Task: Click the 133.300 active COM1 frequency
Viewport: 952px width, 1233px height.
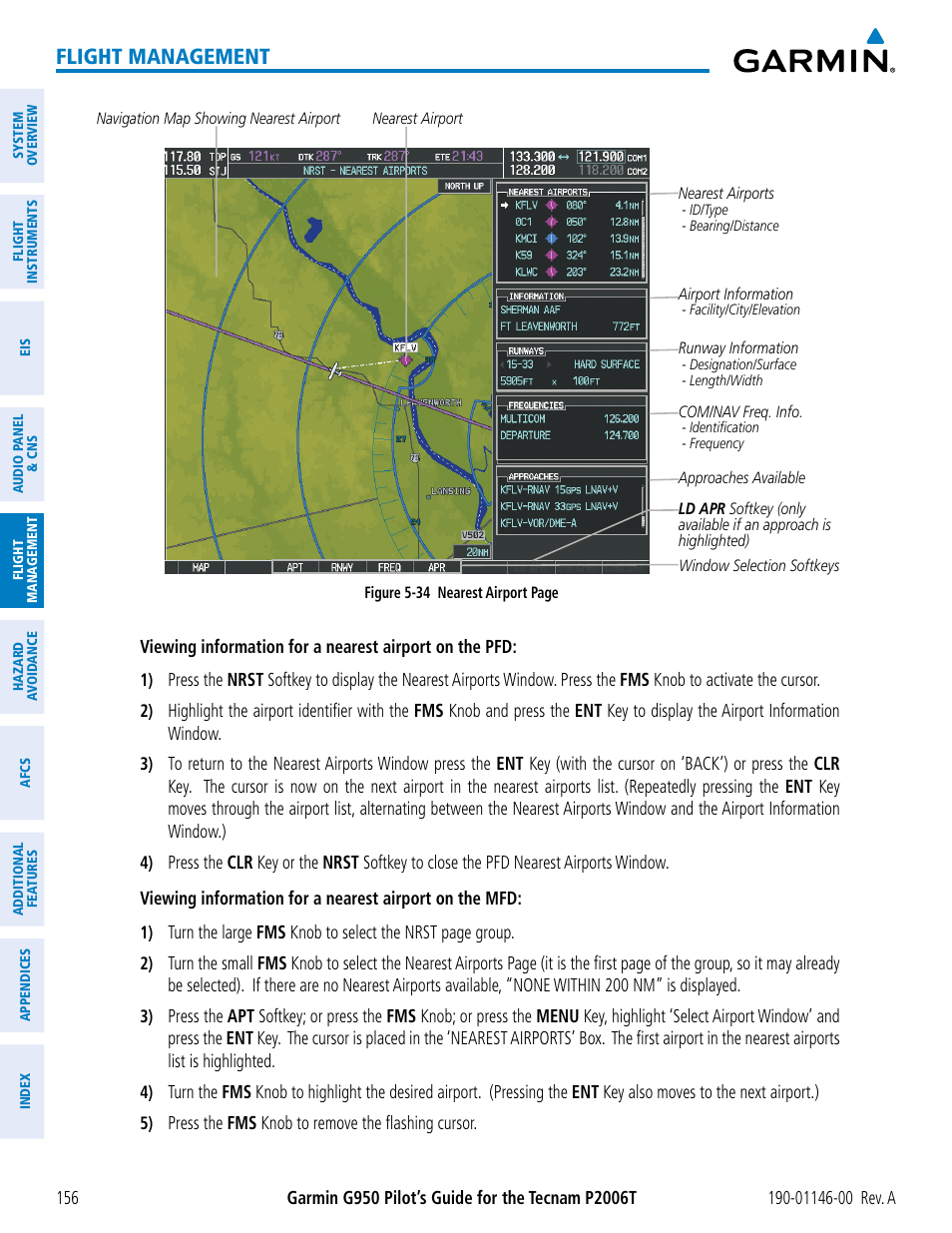Action: [532, 157]
